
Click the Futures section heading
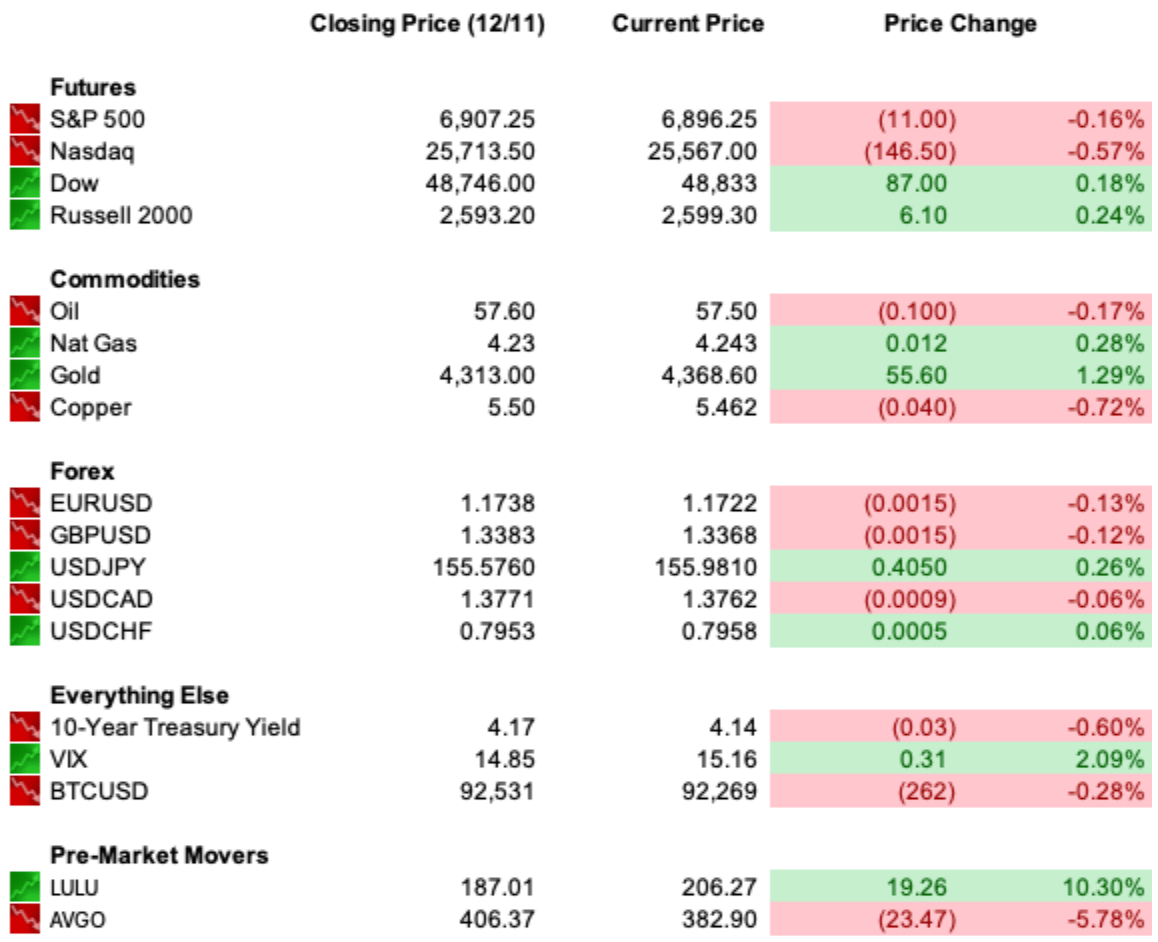point(93,87)
